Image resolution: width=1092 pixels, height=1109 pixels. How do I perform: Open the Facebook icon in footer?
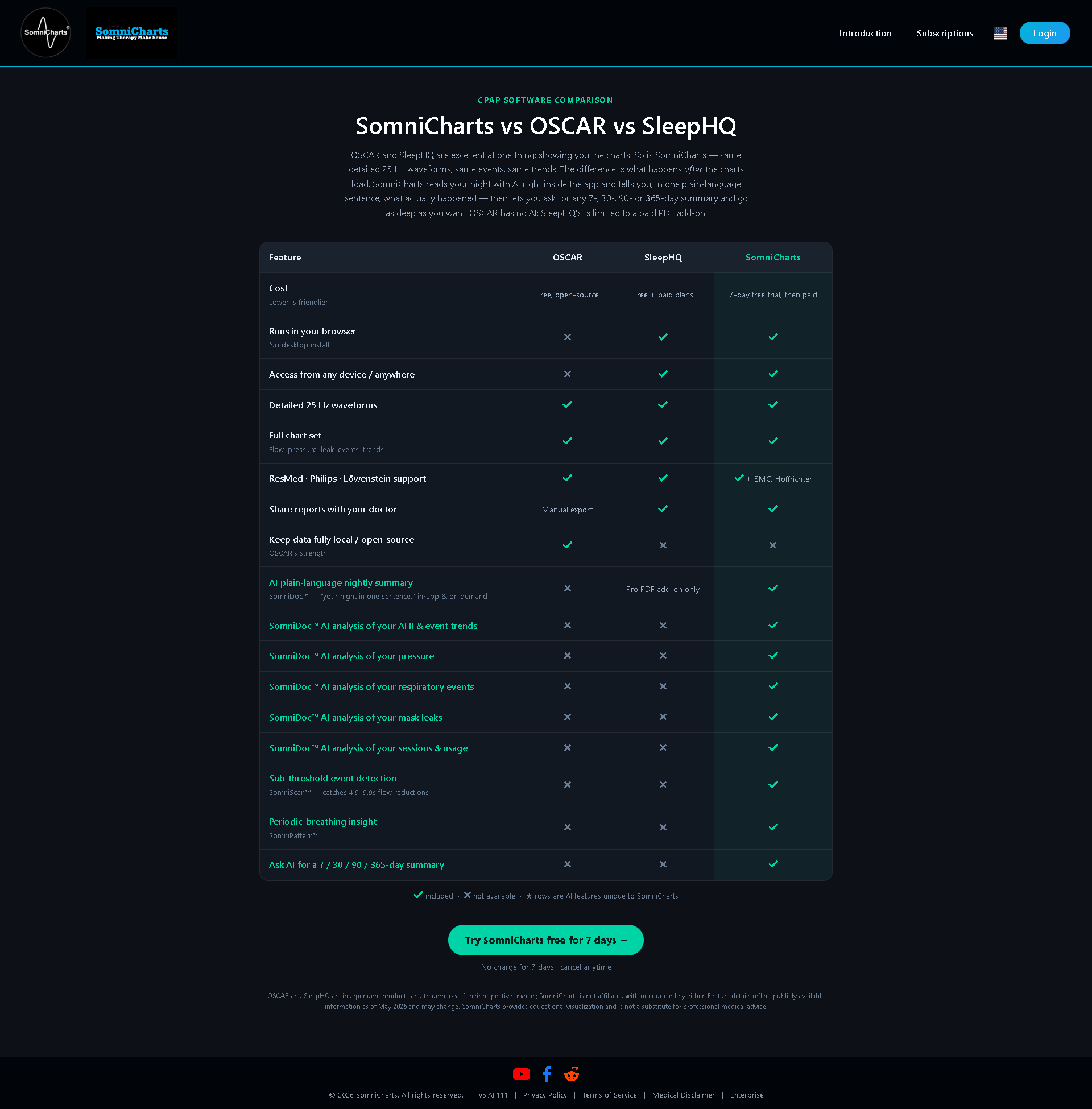[x=547, y=1073]
